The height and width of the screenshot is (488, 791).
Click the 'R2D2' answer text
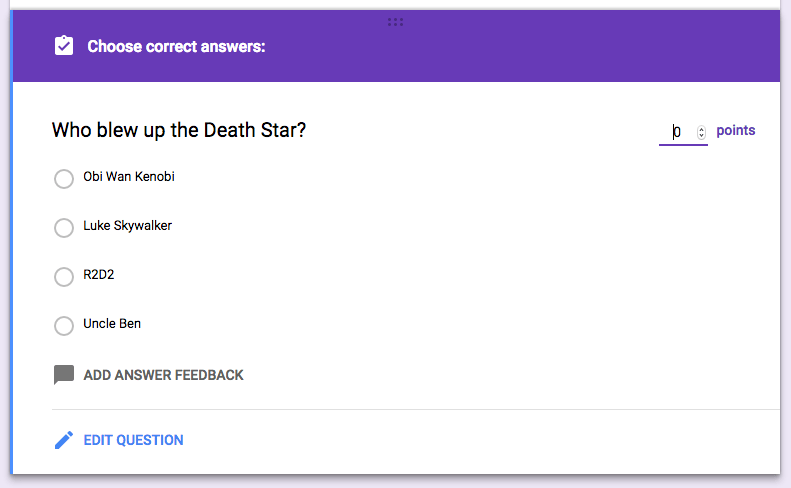99,275
